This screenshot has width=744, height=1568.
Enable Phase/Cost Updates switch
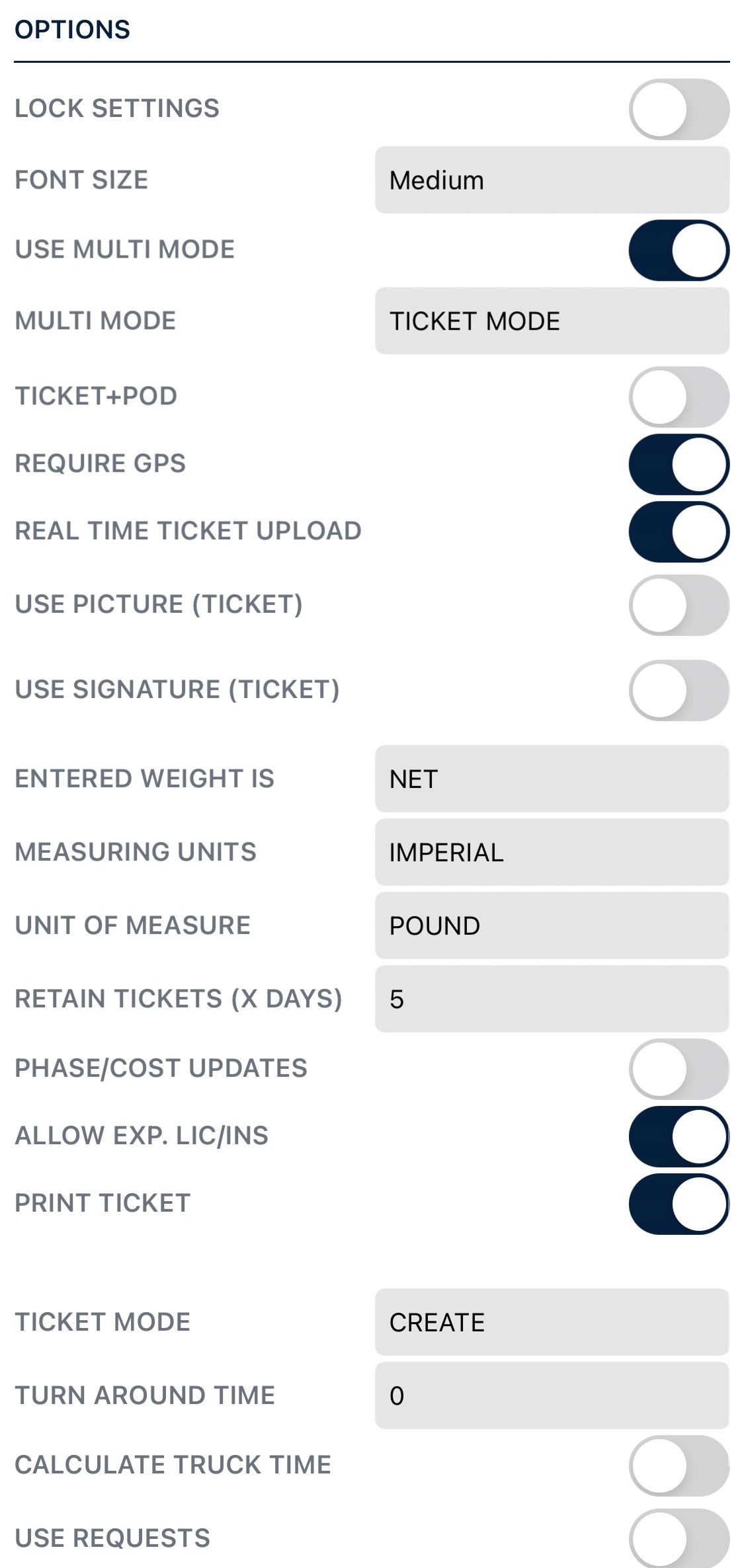(679, 1069)
